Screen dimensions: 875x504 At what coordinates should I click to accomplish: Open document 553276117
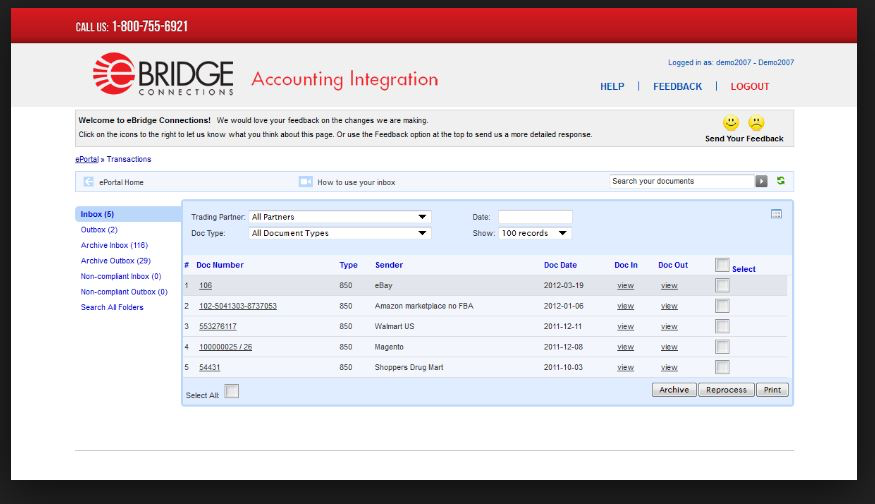(218, 327)
